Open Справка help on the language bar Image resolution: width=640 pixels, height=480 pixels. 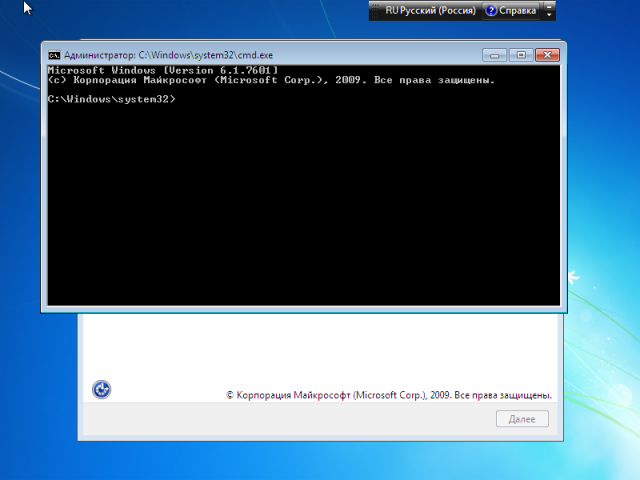pyautogui.click(x=511, y=11)
